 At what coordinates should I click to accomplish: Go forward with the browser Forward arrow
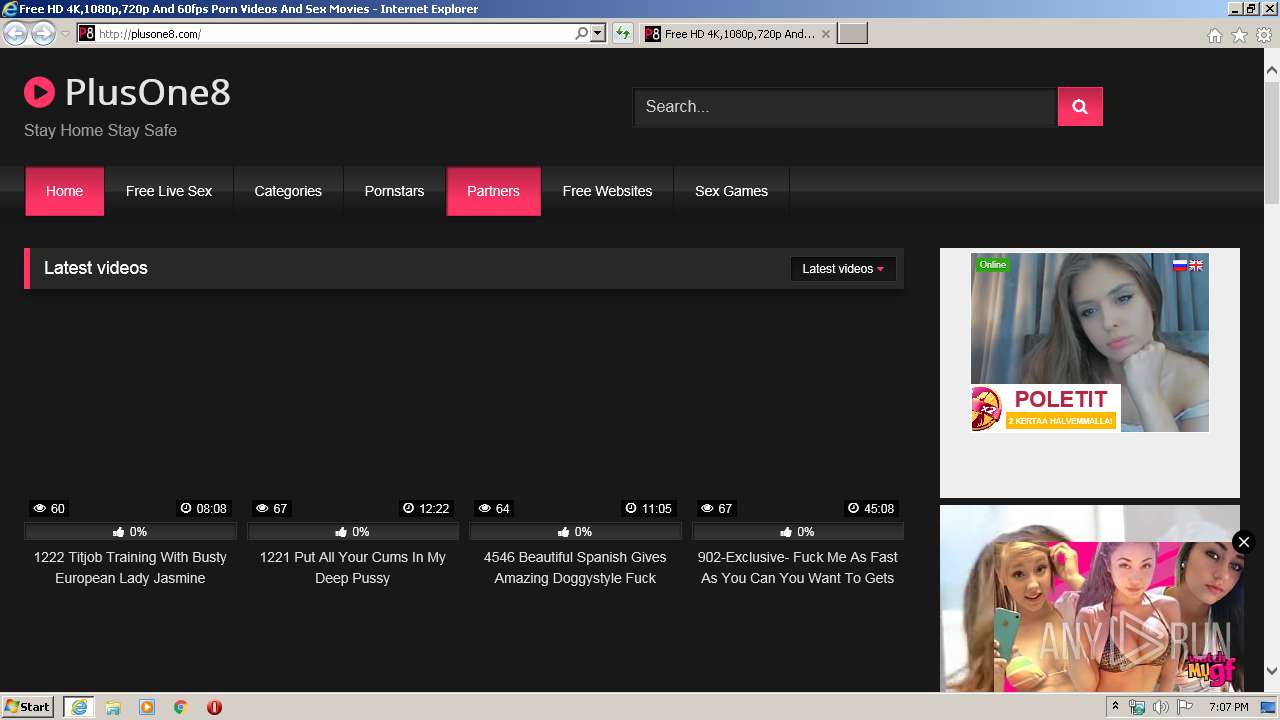pos(43,33)
